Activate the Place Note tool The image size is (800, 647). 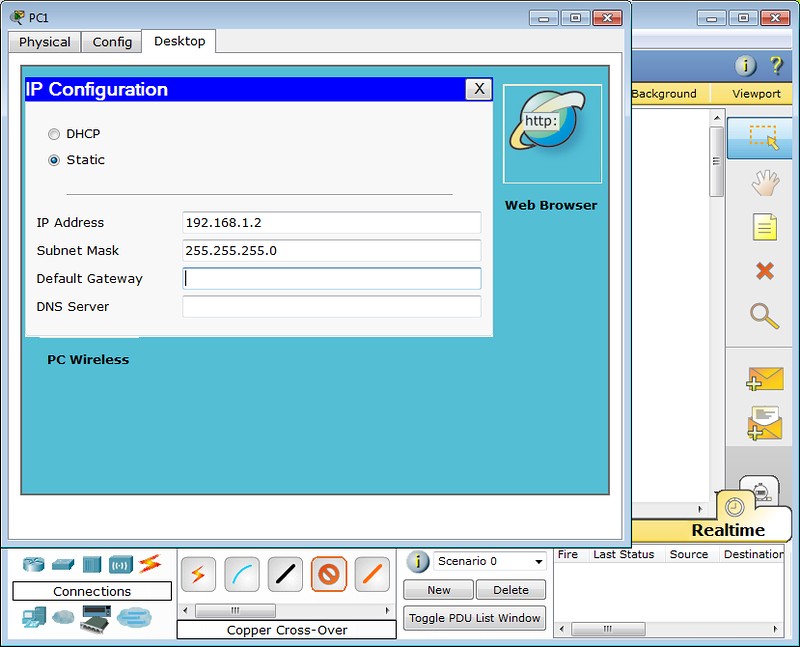(765, 227)
